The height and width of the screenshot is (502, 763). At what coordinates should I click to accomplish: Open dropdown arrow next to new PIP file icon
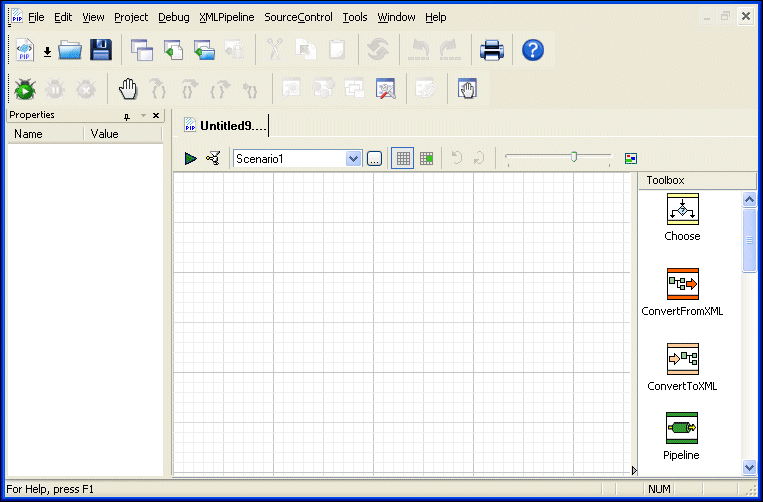click(x=47, y=51)
